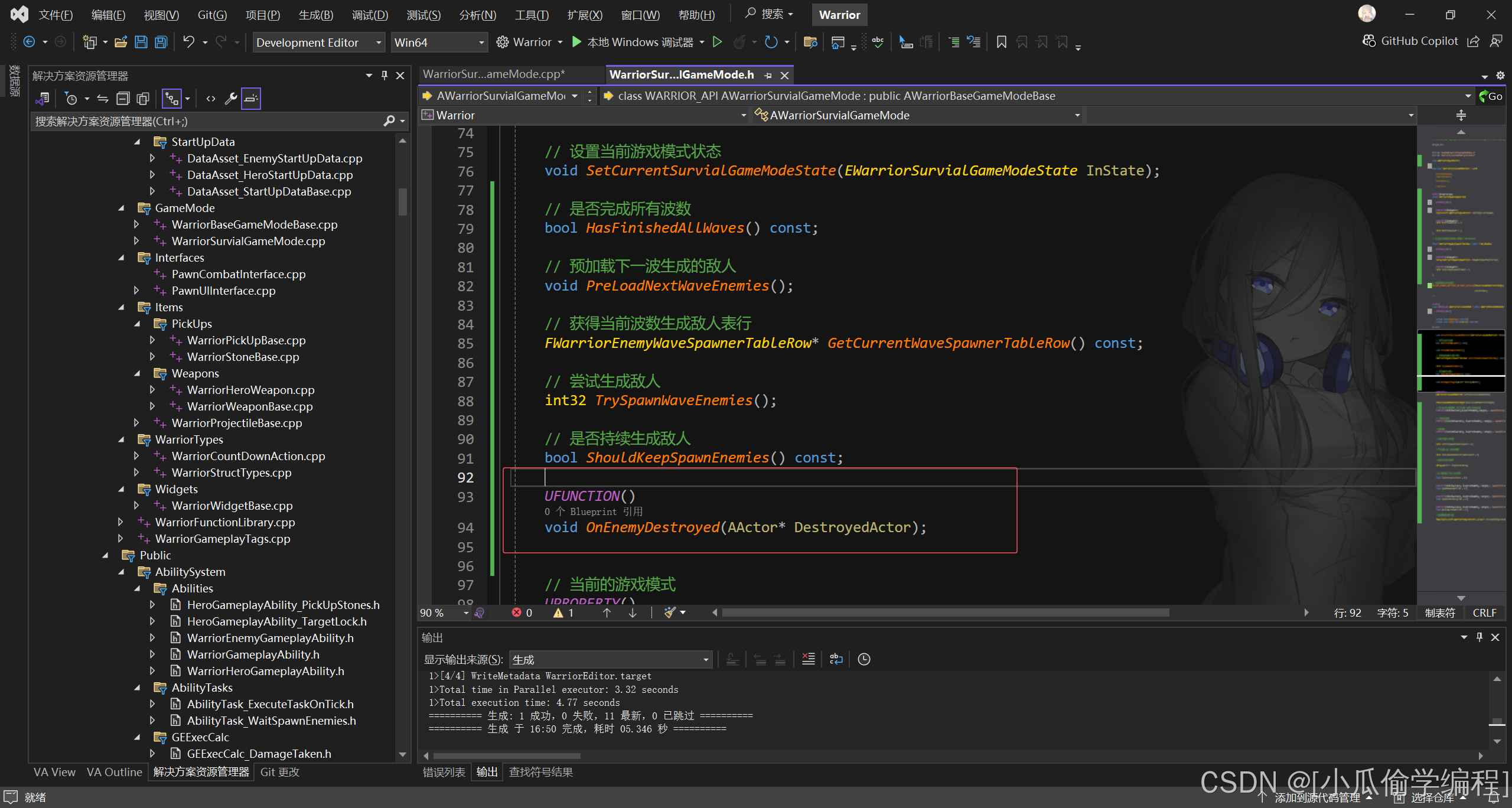Click the Clear All icon in the Output panel
Image resolution: width=1512 pixels, height=808 pixels.
click(x=809, y=659)
